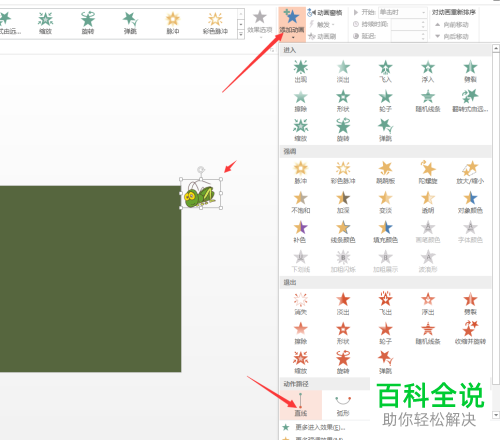Choose Transparency (透明) emphasis effect
This screenshot has width=500, height=440.
(428, 202)
